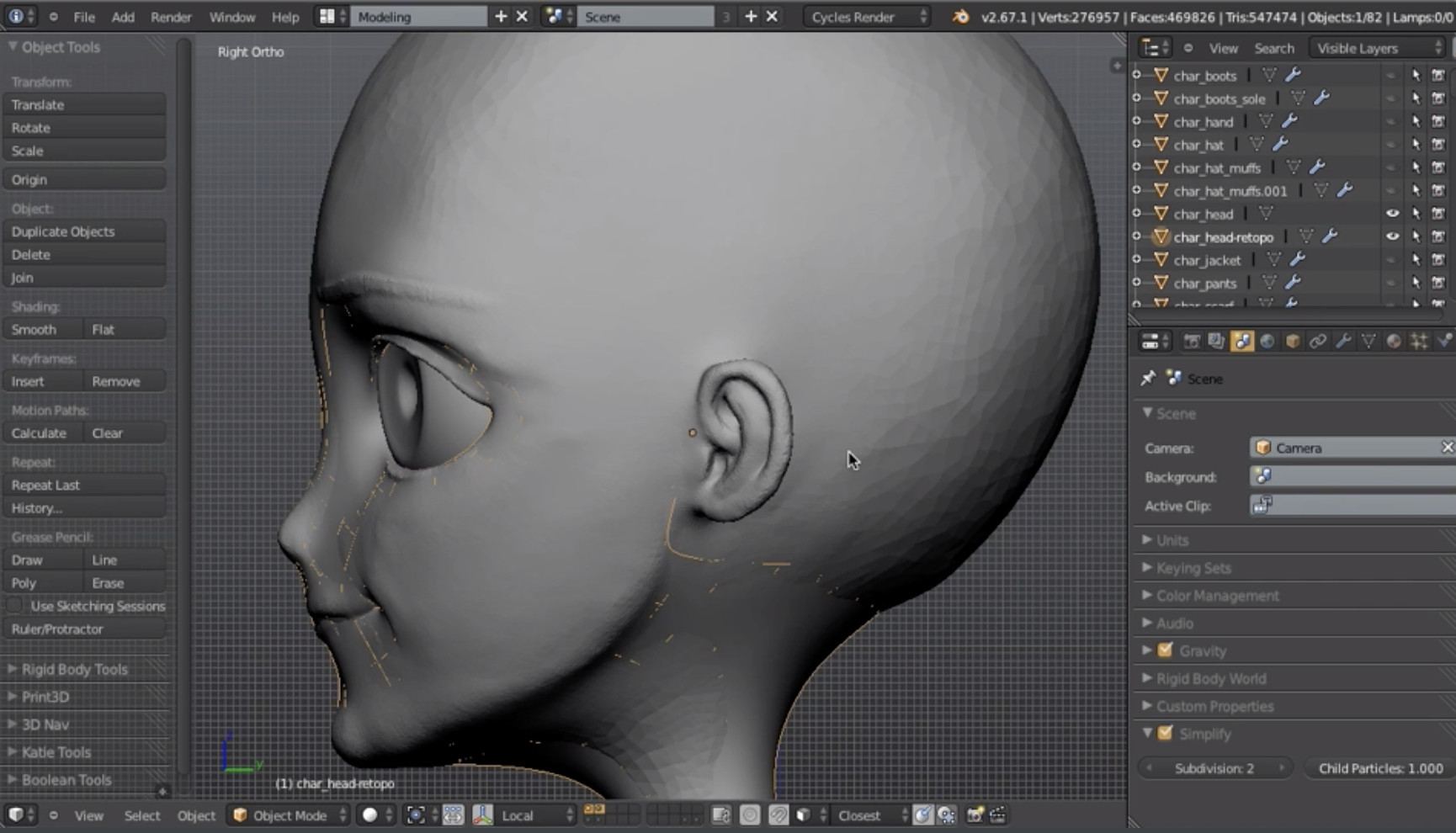Click the wrench modifier icon beside char_jacket
Screen dimensions: 1456x833
click(x=1297, y=260)
